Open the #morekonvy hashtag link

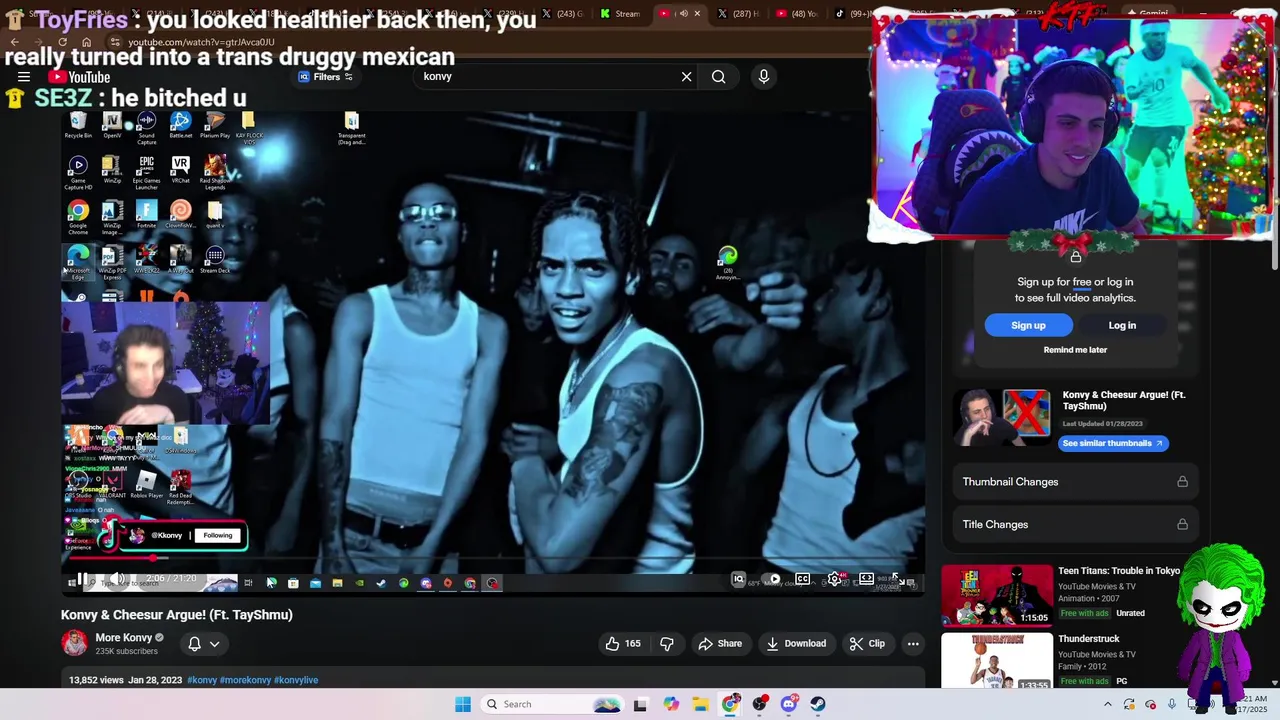tap(245, 680)
